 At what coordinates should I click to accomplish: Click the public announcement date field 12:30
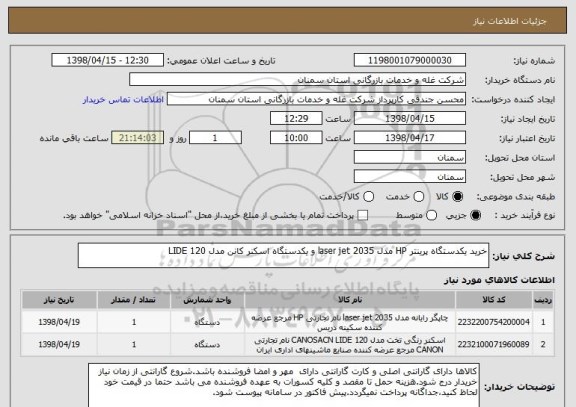pyautogui.click(x=108, y=60)
